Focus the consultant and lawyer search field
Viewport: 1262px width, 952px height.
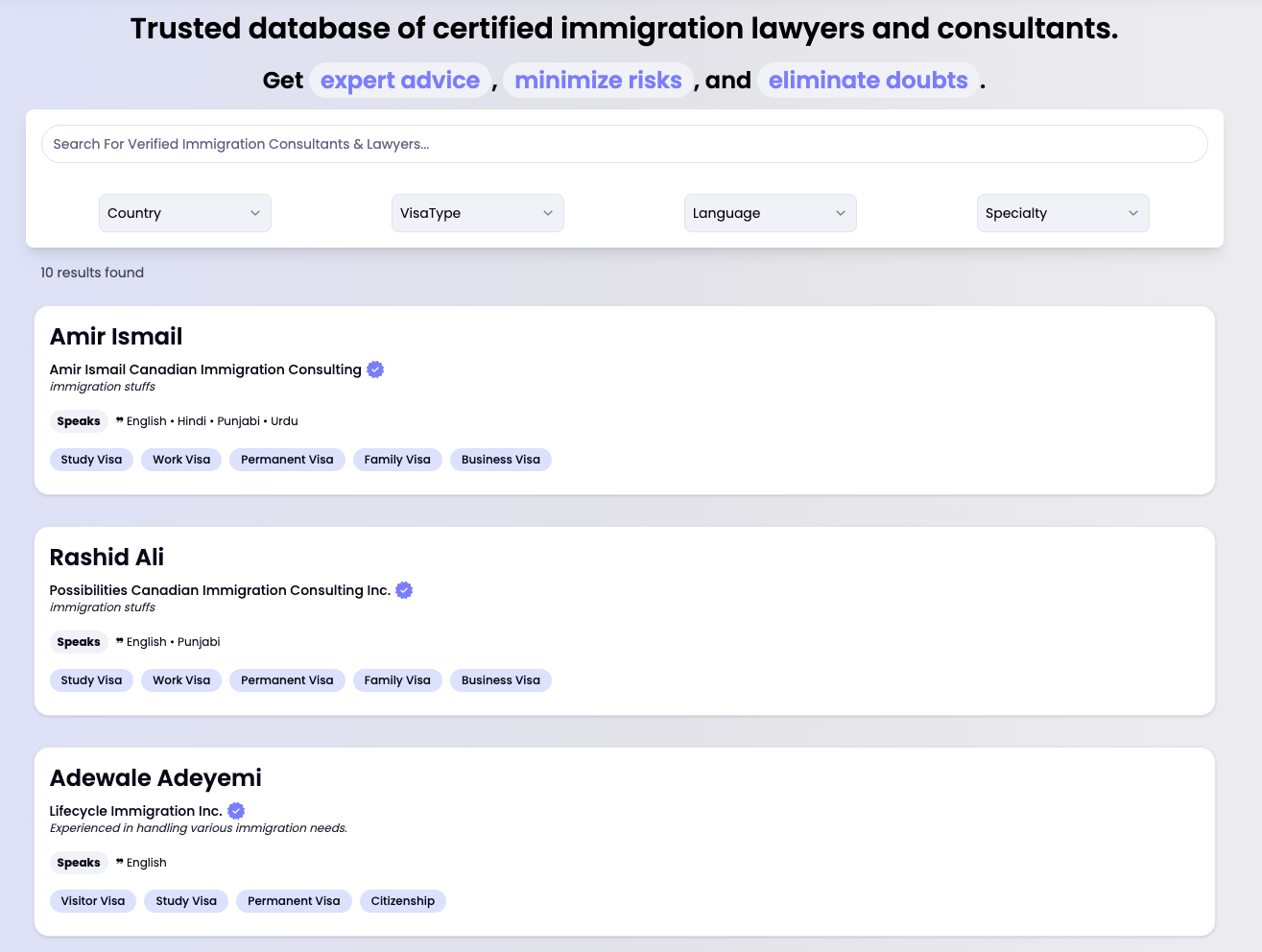(x=624, y=144)
